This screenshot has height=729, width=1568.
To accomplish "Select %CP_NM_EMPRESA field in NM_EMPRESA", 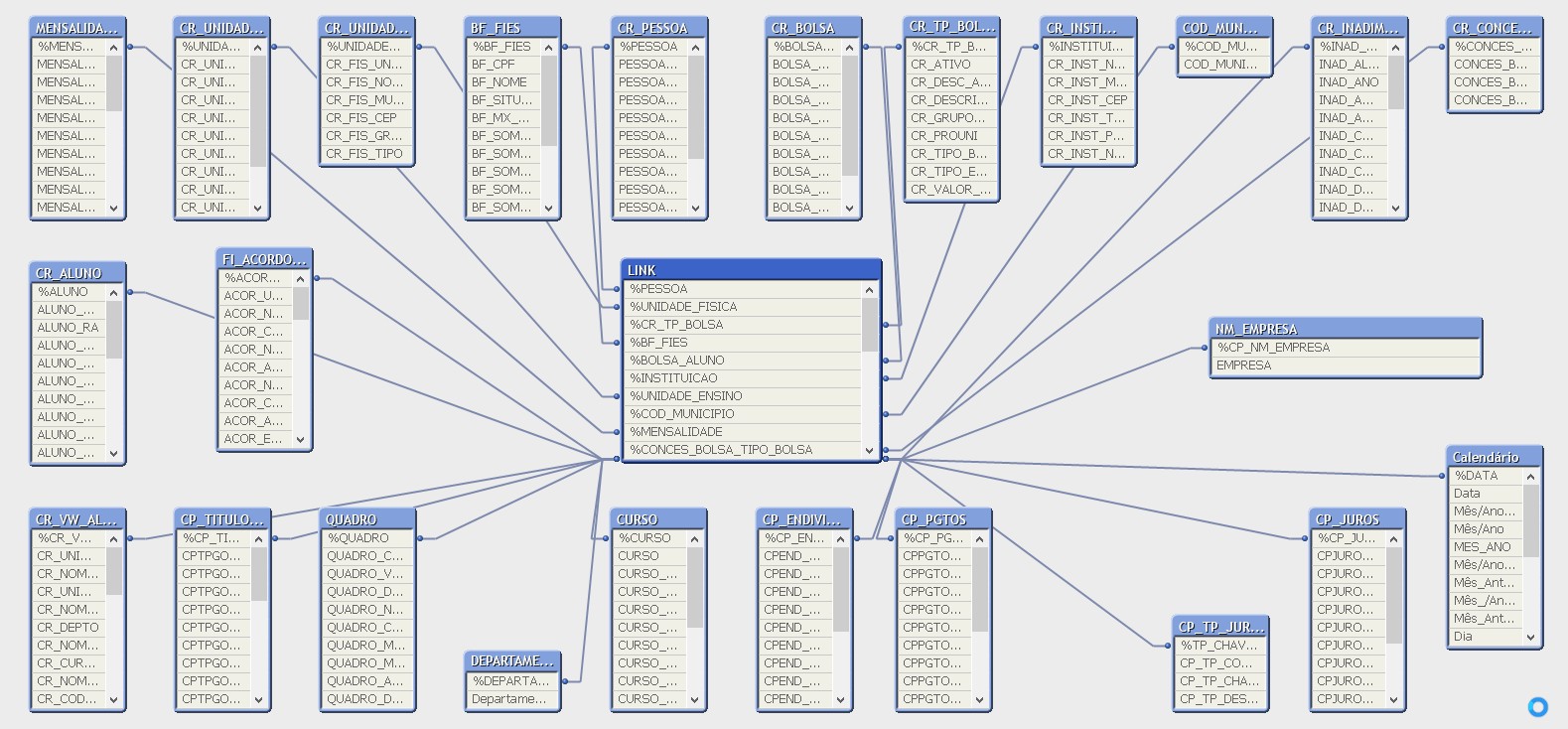I will [x=1347, y=348].
